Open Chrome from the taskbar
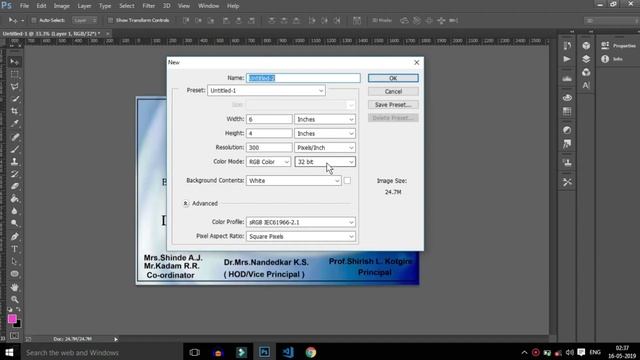The image size is (640, 360). point(311,352)
